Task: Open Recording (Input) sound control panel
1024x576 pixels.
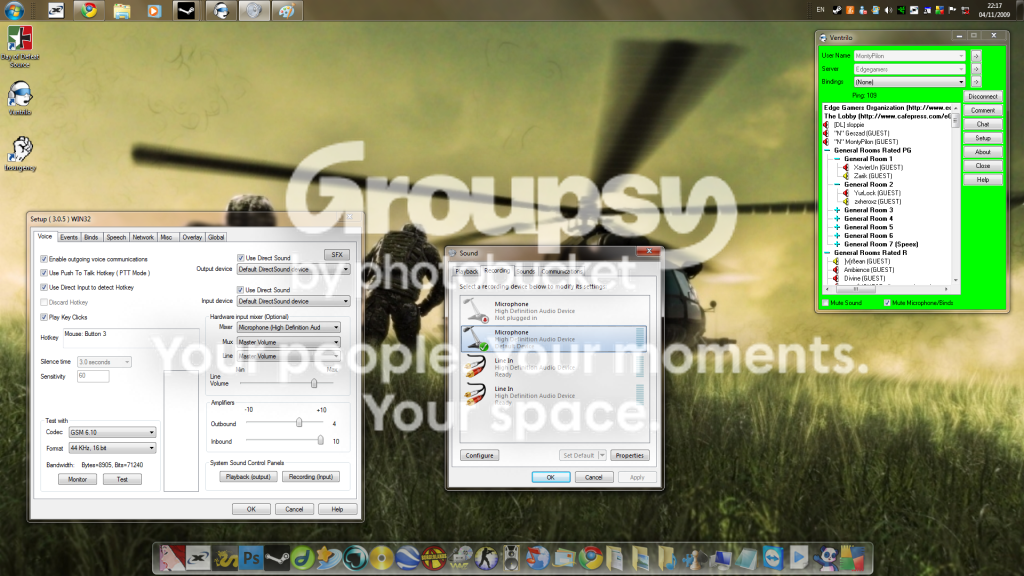Action: [311, 477]
